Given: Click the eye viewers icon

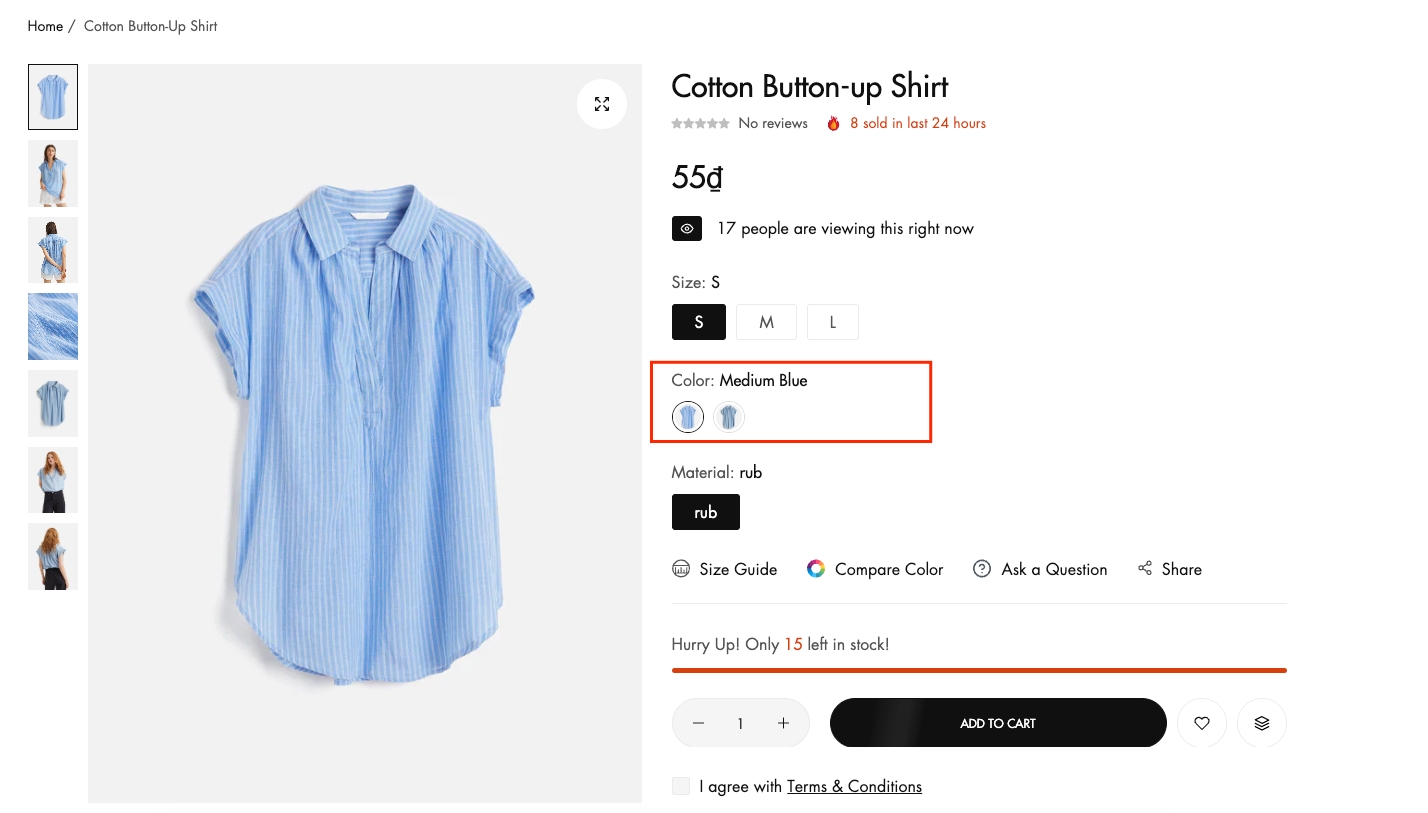Looking at the screenshot, I should click(x=687, y=229).
